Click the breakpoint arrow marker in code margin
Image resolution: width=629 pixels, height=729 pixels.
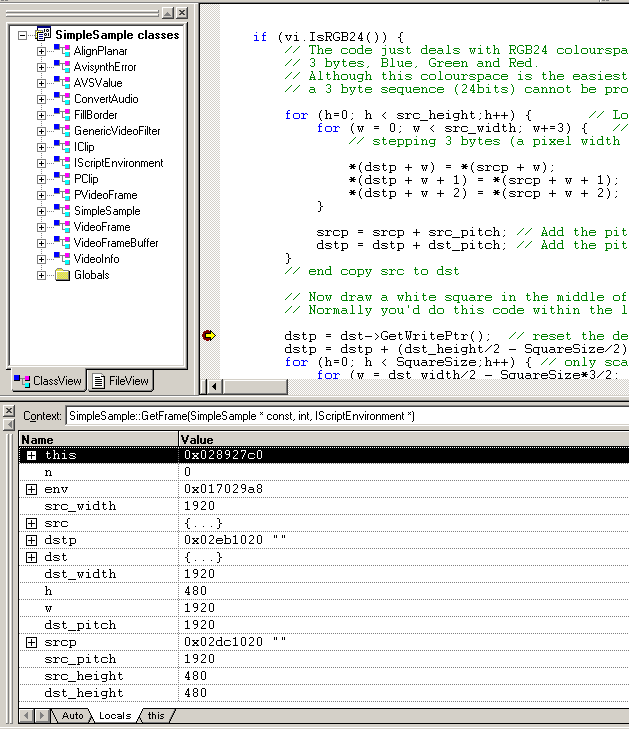[209, 335]
